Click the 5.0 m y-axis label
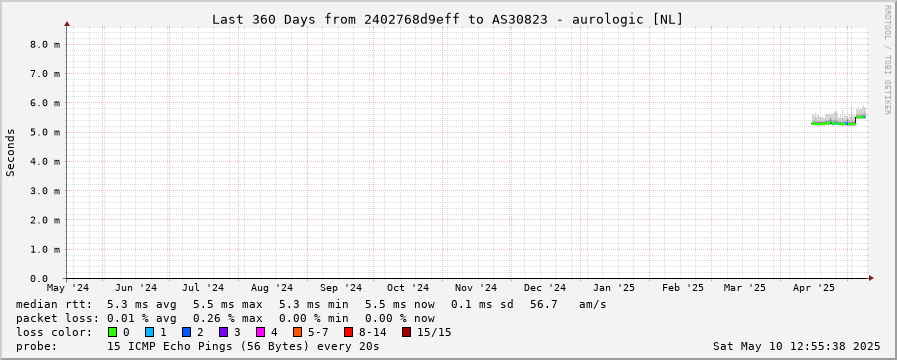 click(x=45, y=132)
